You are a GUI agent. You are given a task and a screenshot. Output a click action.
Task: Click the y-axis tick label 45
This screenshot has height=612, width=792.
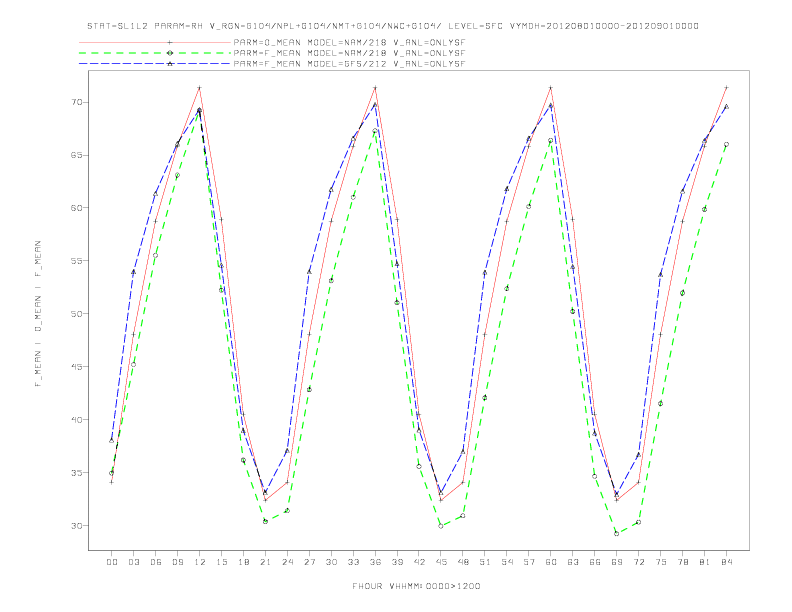[x=76, y=367]
